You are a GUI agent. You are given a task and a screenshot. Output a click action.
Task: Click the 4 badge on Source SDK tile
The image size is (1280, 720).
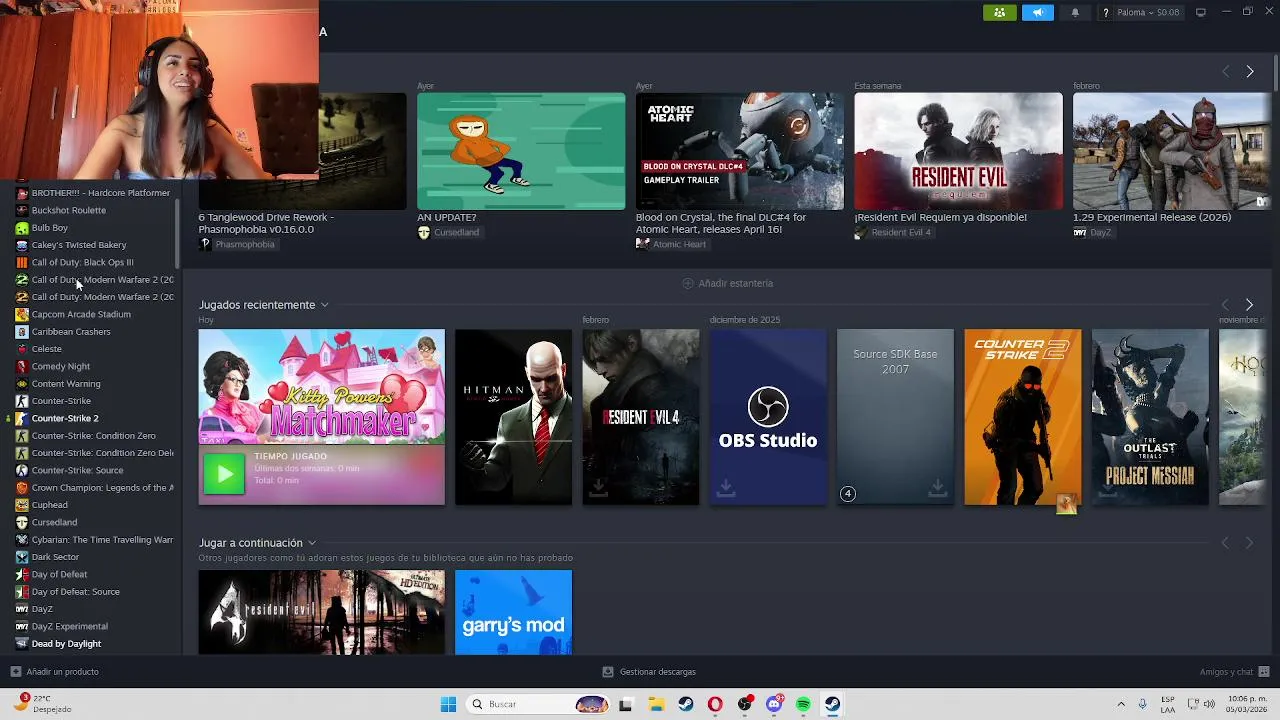[848, 493]
